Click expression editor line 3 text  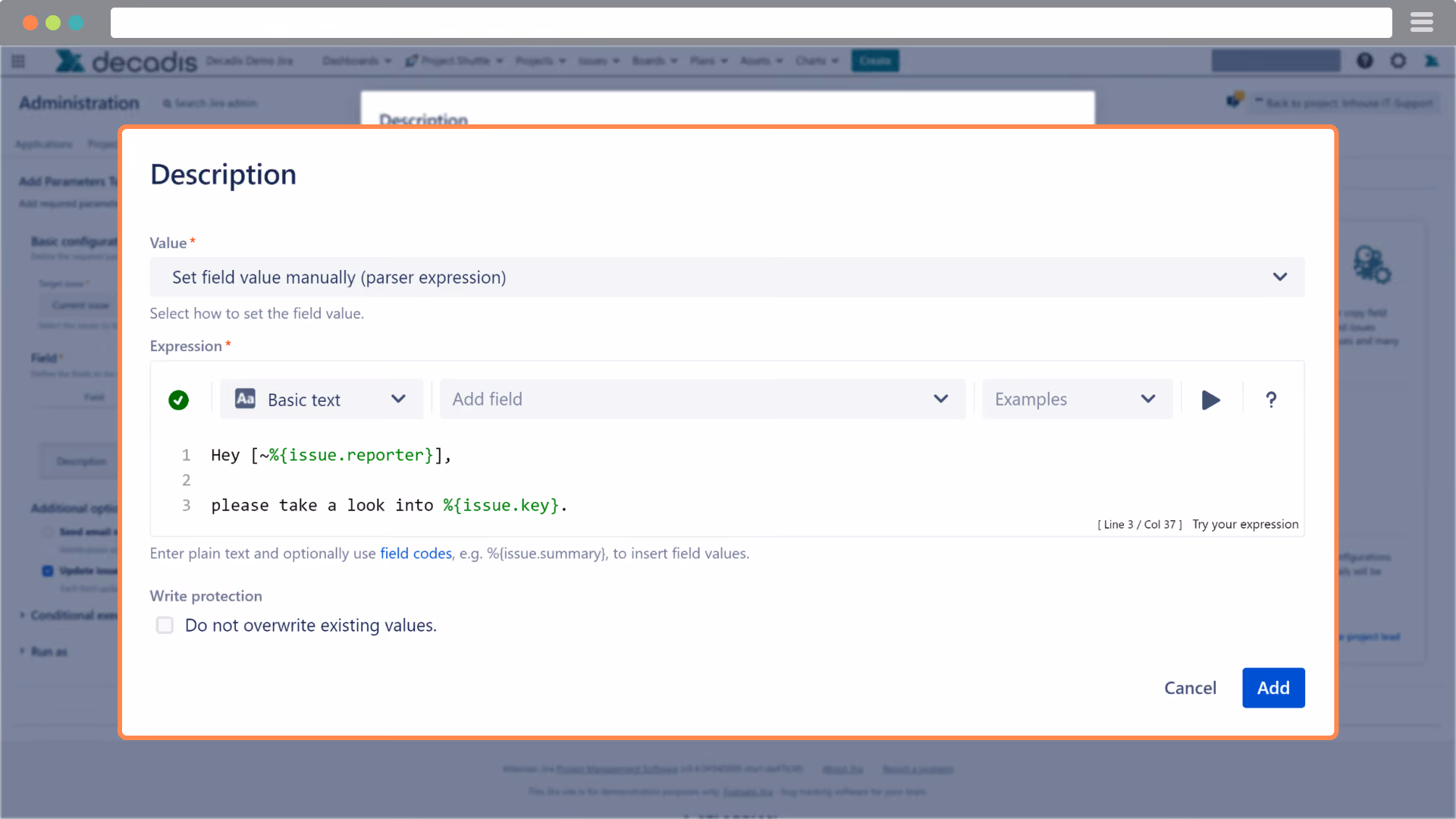389,505
